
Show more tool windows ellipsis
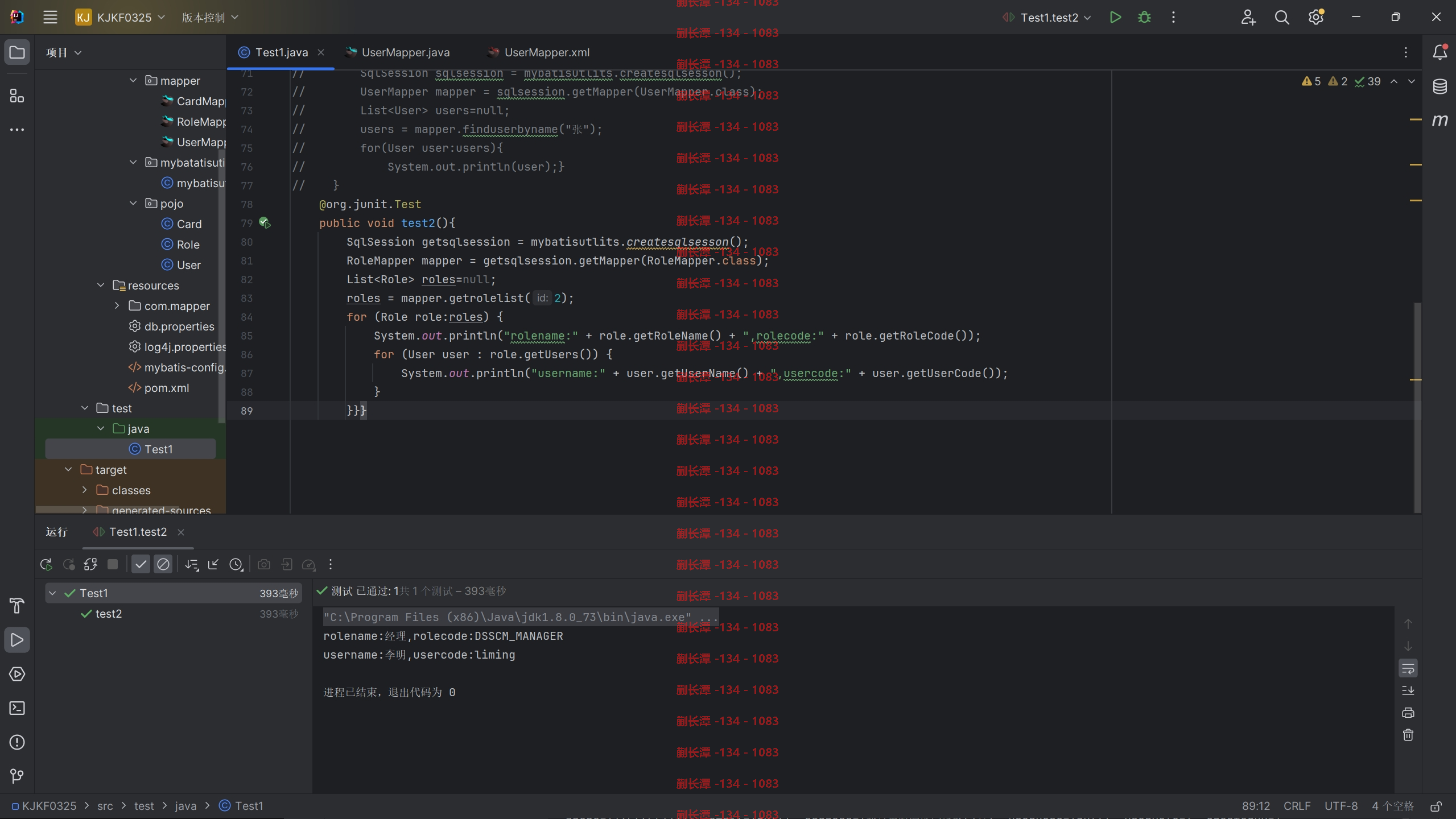[17, 130]
